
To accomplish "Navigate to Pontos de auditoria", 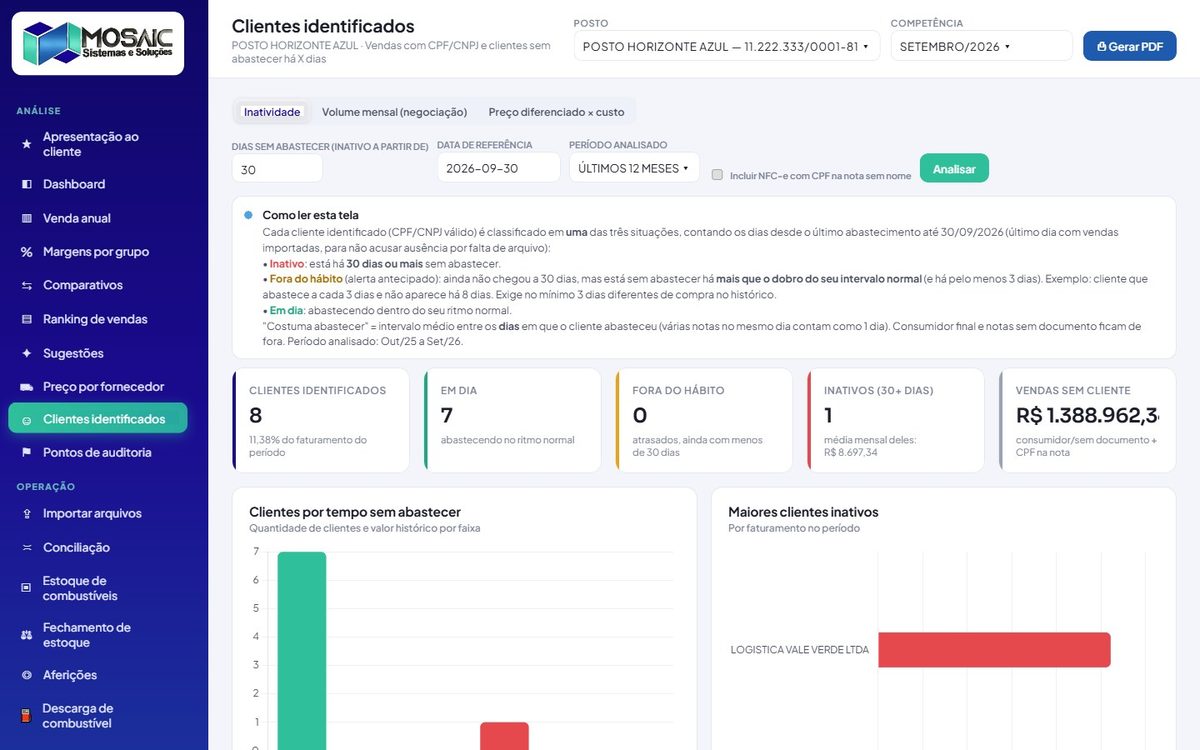I will (98, 453).
